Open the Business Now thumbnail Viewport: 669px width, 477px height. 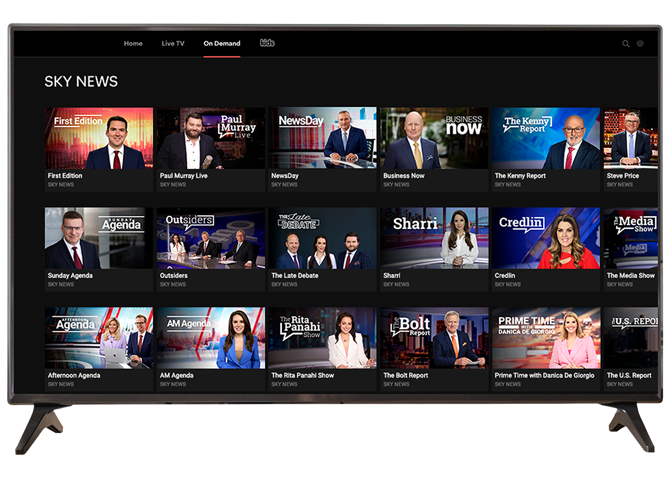point(434,139)
